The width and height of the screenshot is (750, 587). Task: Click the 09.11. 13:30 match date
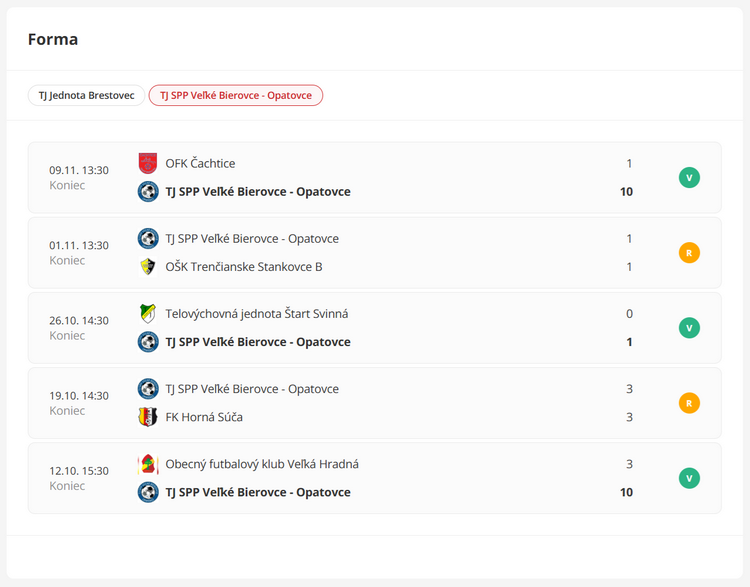79,170
